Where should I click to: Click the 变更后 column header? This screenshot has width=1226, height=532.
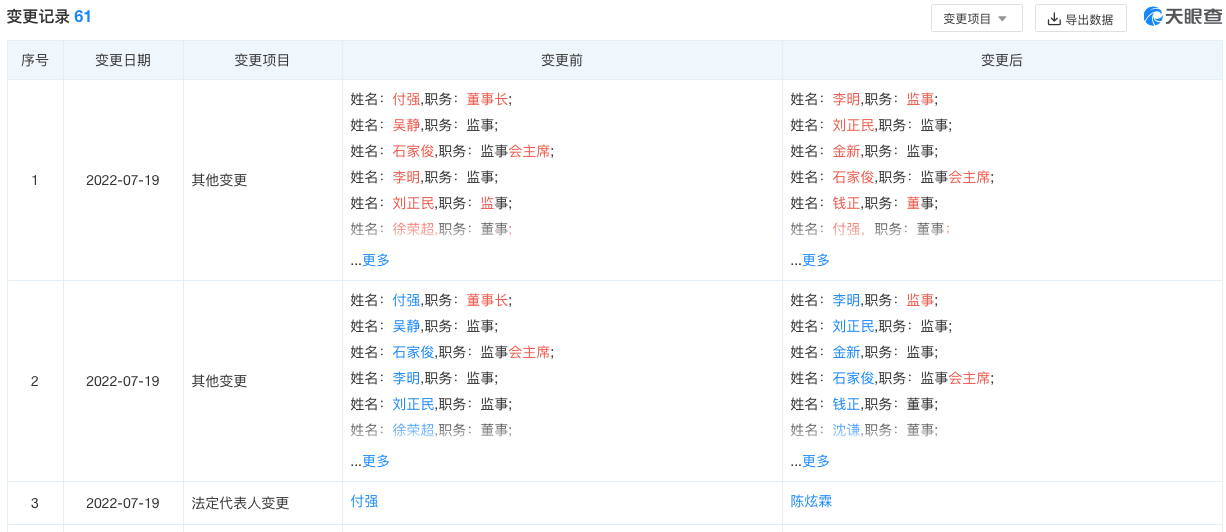coord(1002,60)
